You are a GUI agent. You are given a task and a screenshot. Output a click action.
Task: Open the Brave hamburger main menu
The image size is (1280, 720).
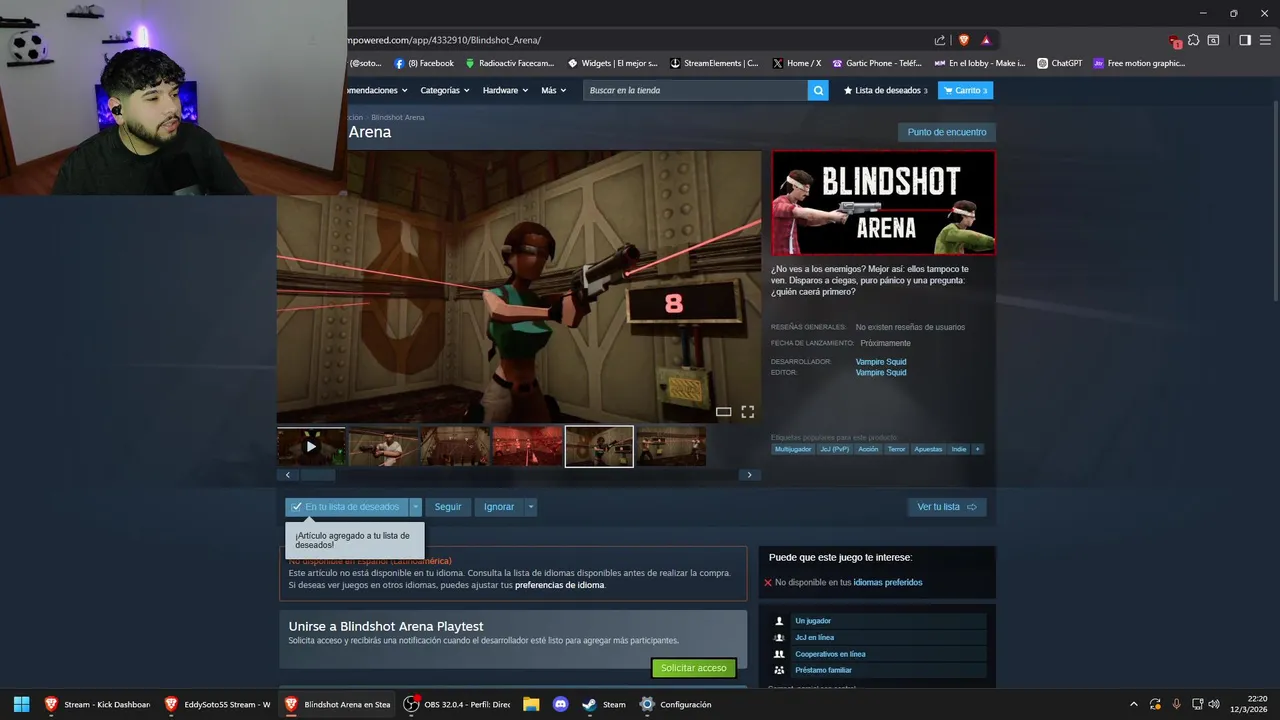pyautogui.click(x=1265, y=40)
